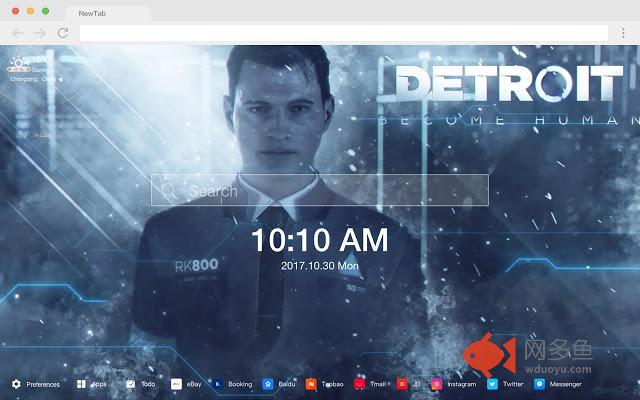Go back with the browser back arrow
The height and width of the screenshot is (400, 640).
pos(18,33)
